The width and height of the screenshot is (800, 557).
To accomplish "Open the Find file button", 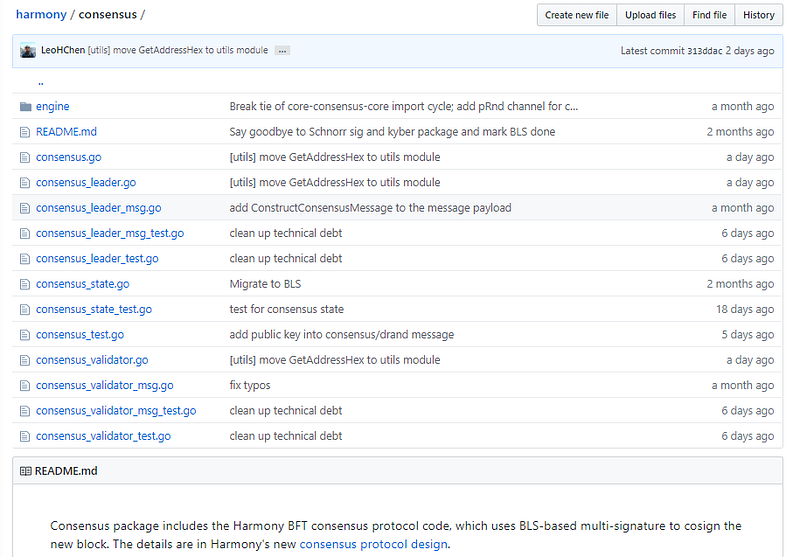I will pos(709,15).
